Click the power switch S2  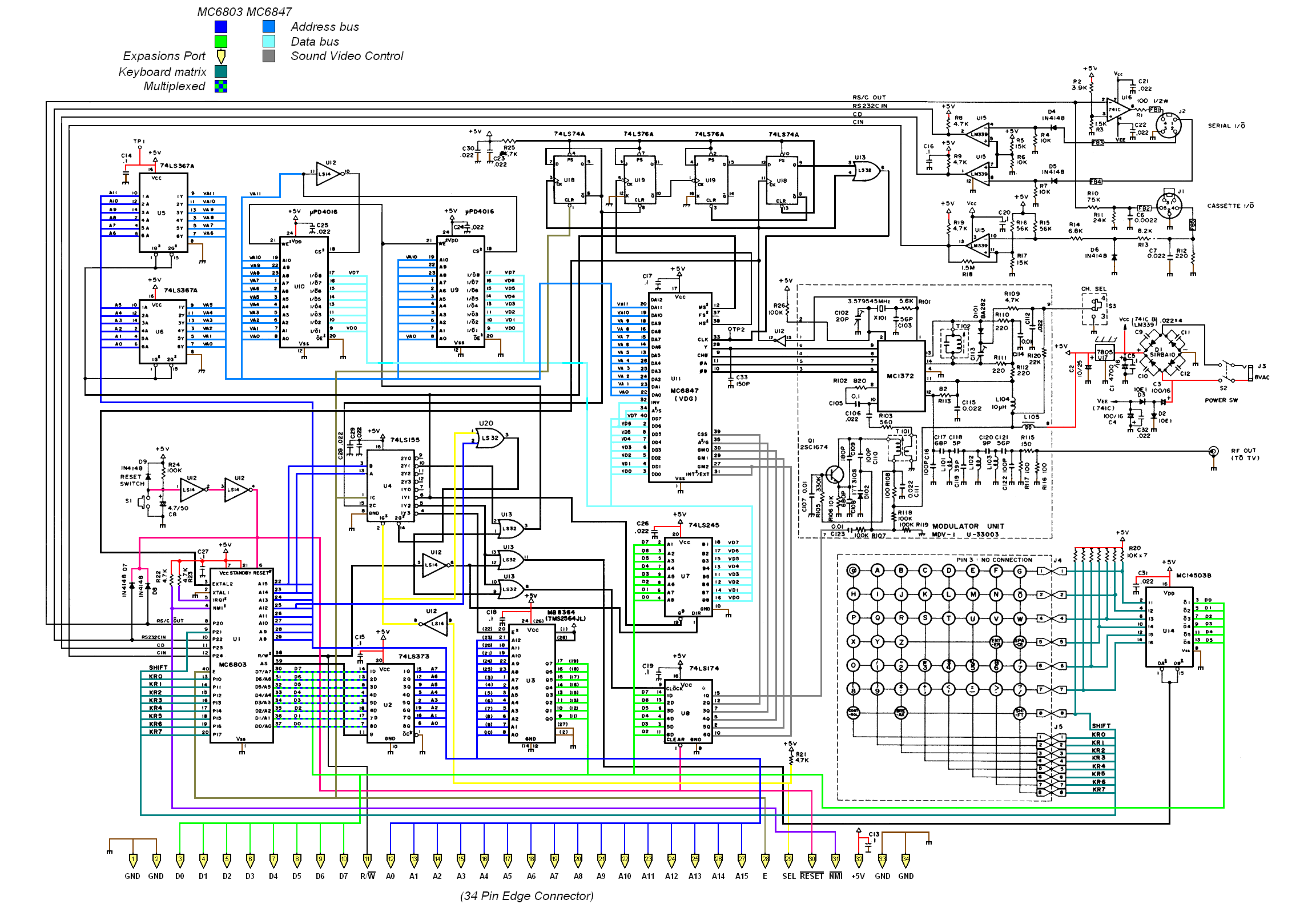click(1227, 372)
